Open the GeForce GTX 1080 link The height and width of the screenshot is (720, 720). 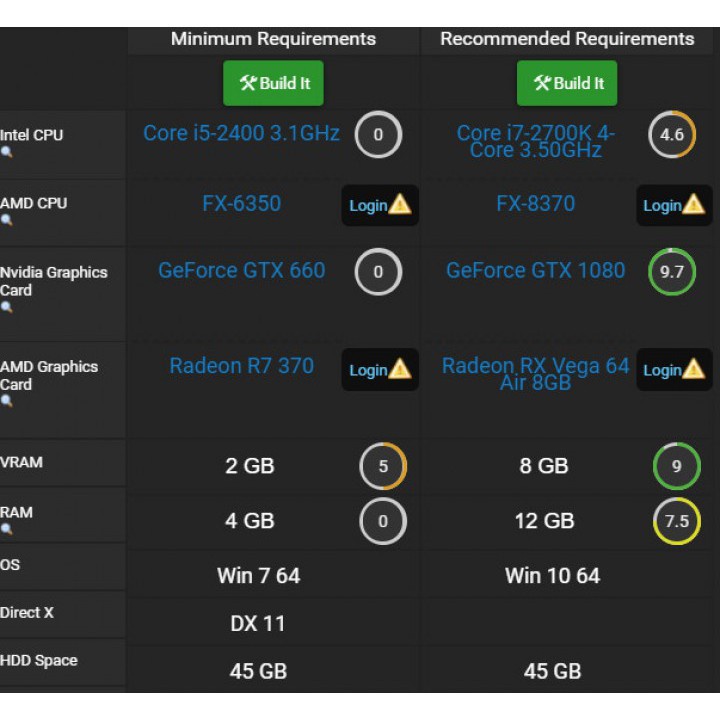coord(535,270)
